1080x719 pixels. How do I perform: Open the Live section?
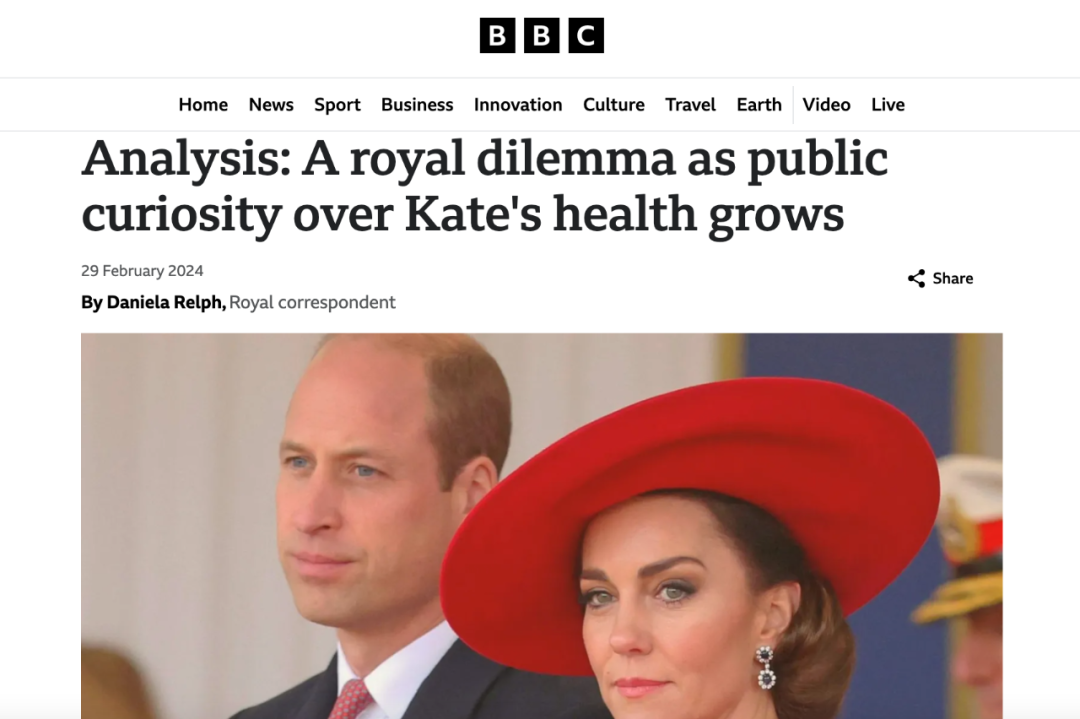888,105
